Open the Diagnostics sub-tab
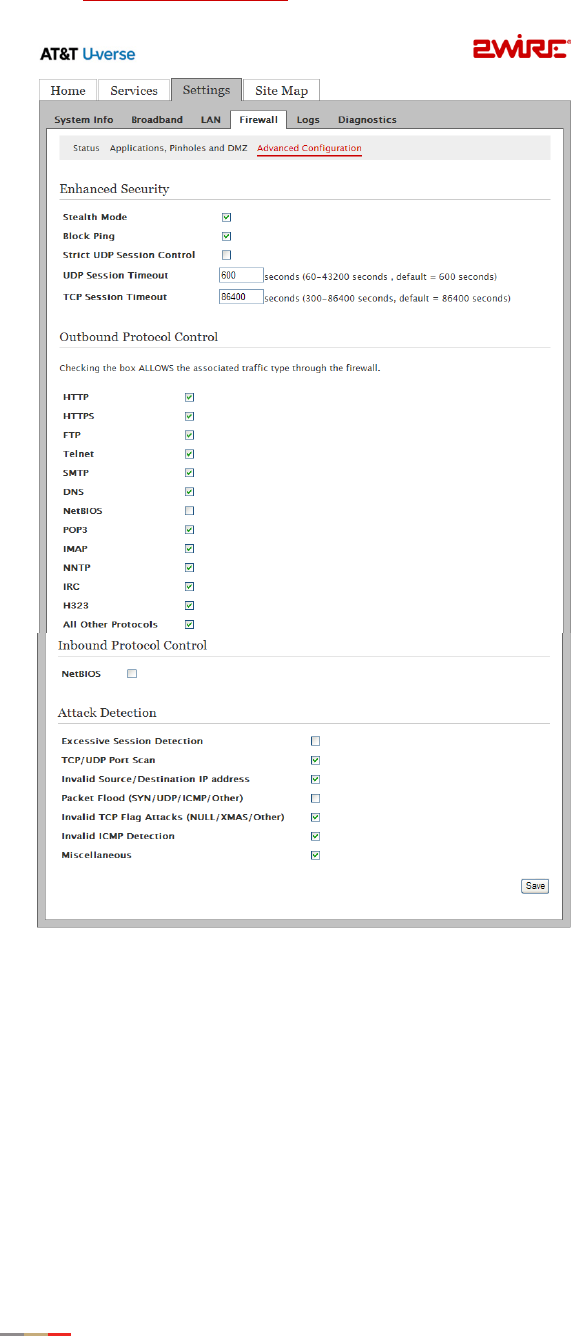Viewport: 575px width, 1336px height. pyautogui.click(x=367, y=120)
